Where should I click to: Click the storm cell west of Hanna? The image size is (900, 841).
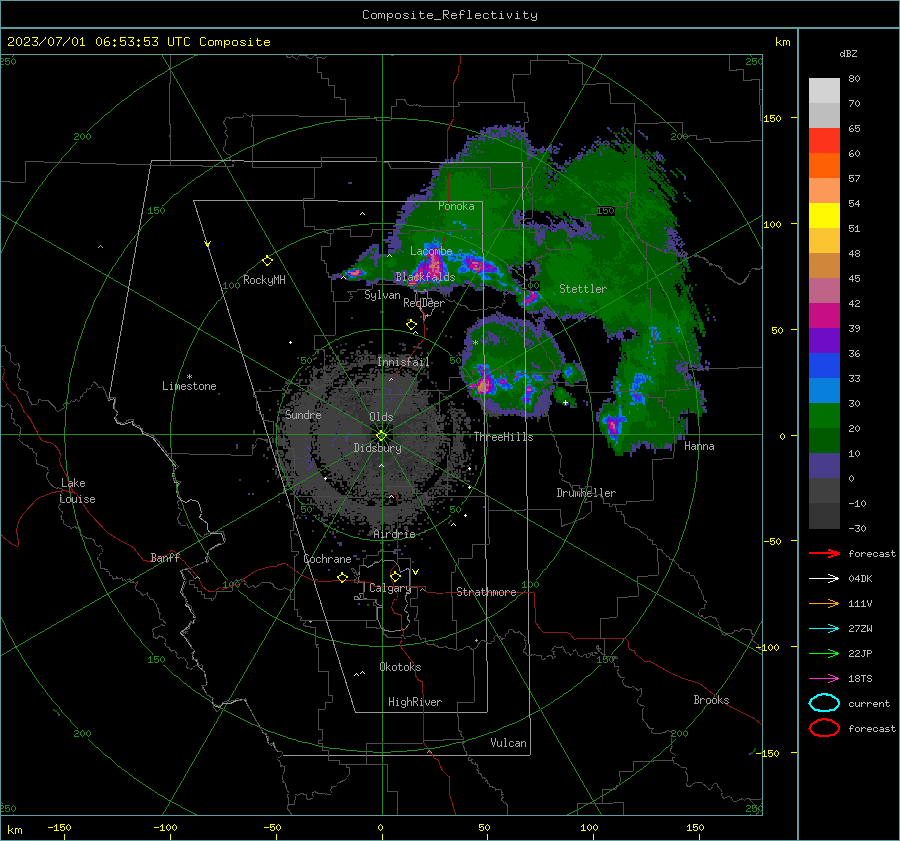click(x=613, y=425)
